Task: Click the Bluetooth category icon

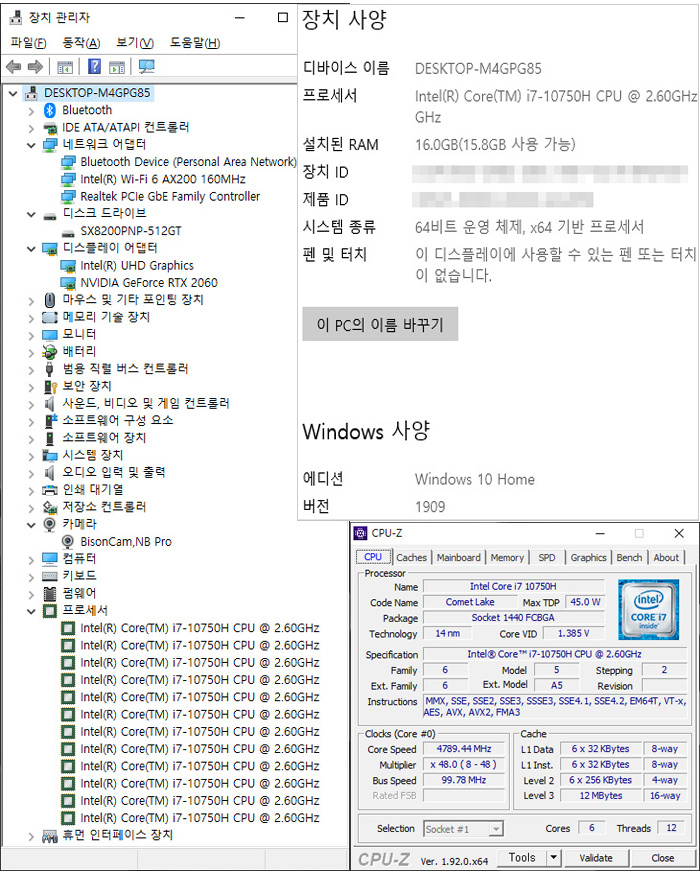Action: point(50,110)
